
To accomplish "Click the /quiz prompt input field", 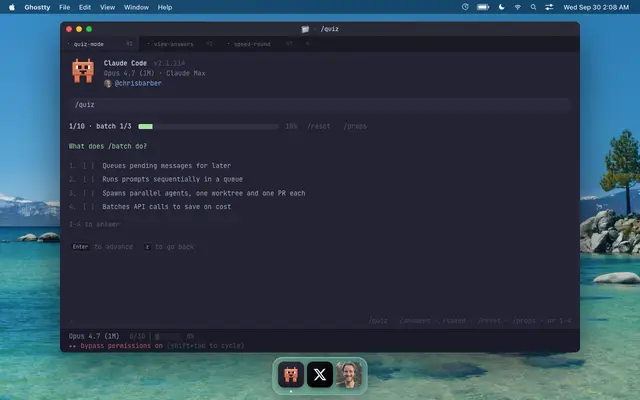I will [320, 105].
